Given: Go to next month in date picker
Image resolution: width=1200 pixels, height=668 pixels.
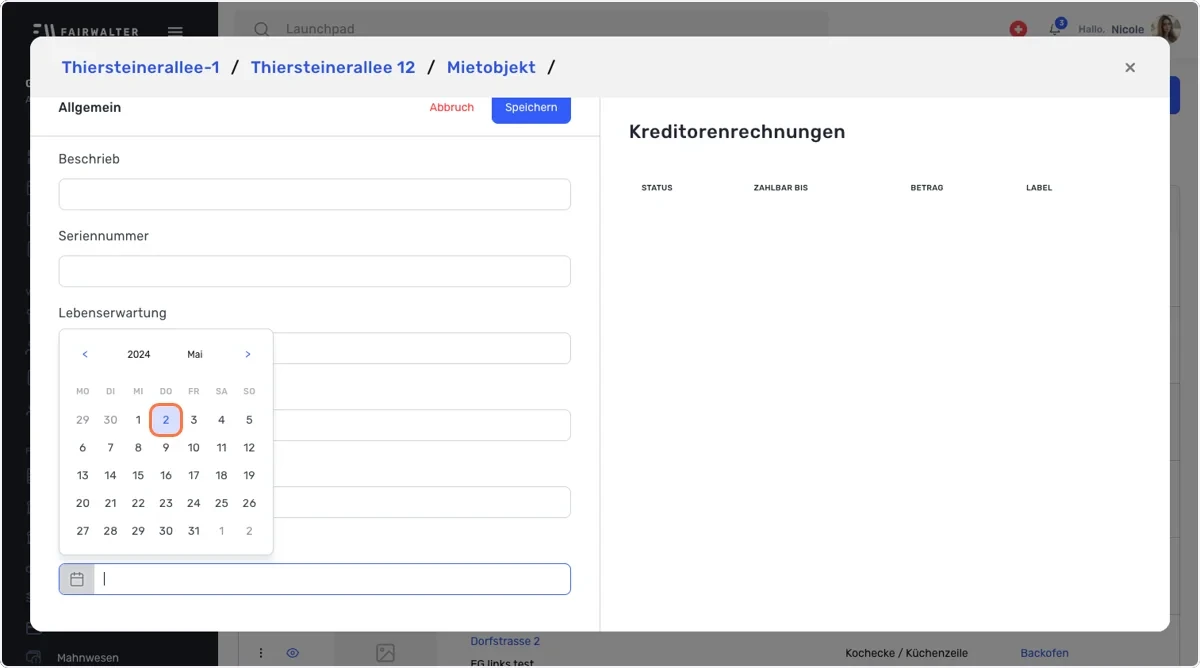Looking at the screenshot, I should coord(248,355).
